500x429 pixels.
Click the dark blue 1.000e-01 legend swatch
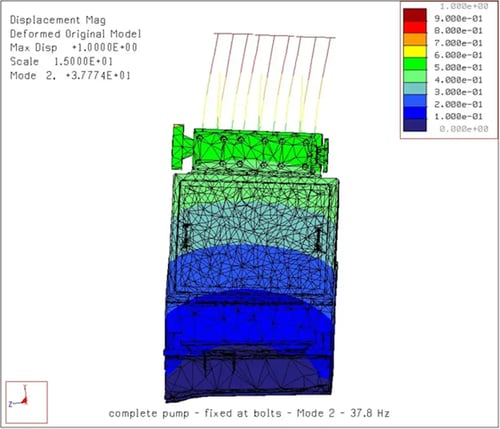pos(415,113)
